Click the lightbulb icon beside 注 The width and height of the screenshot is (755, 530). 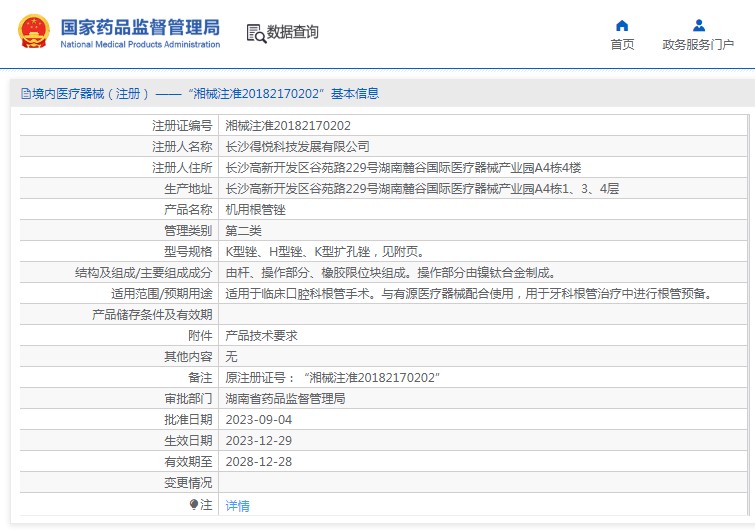(194, 504)
